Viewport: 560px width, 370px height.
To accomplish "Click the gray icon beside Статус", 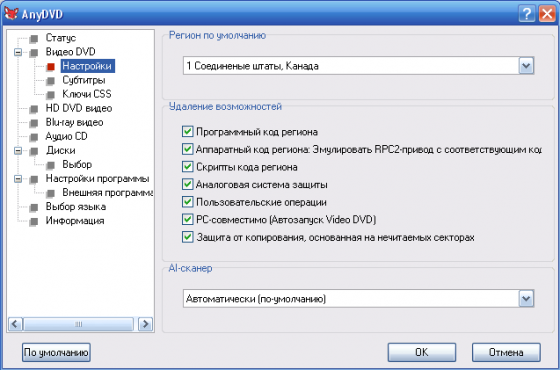I will click(x=34, y=38).
